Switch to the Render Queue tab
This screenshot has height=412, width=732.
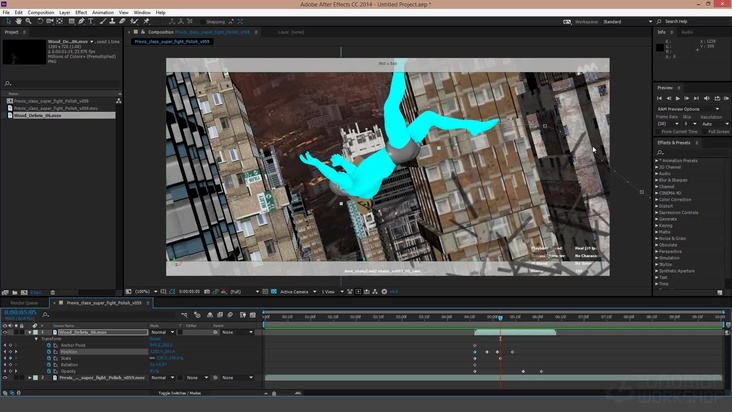[x=24, y=302]
